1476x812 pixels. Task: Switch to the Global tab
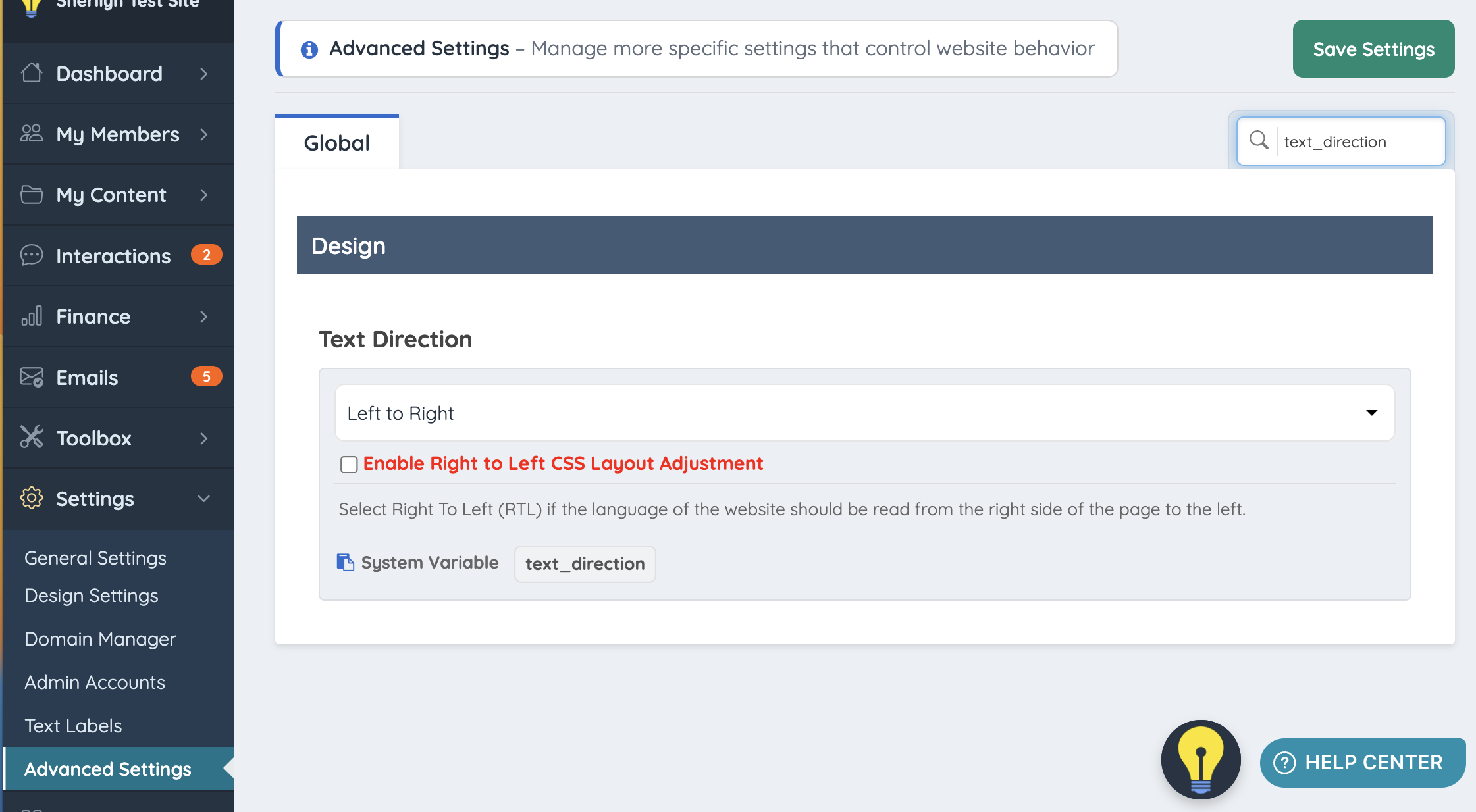336,143
